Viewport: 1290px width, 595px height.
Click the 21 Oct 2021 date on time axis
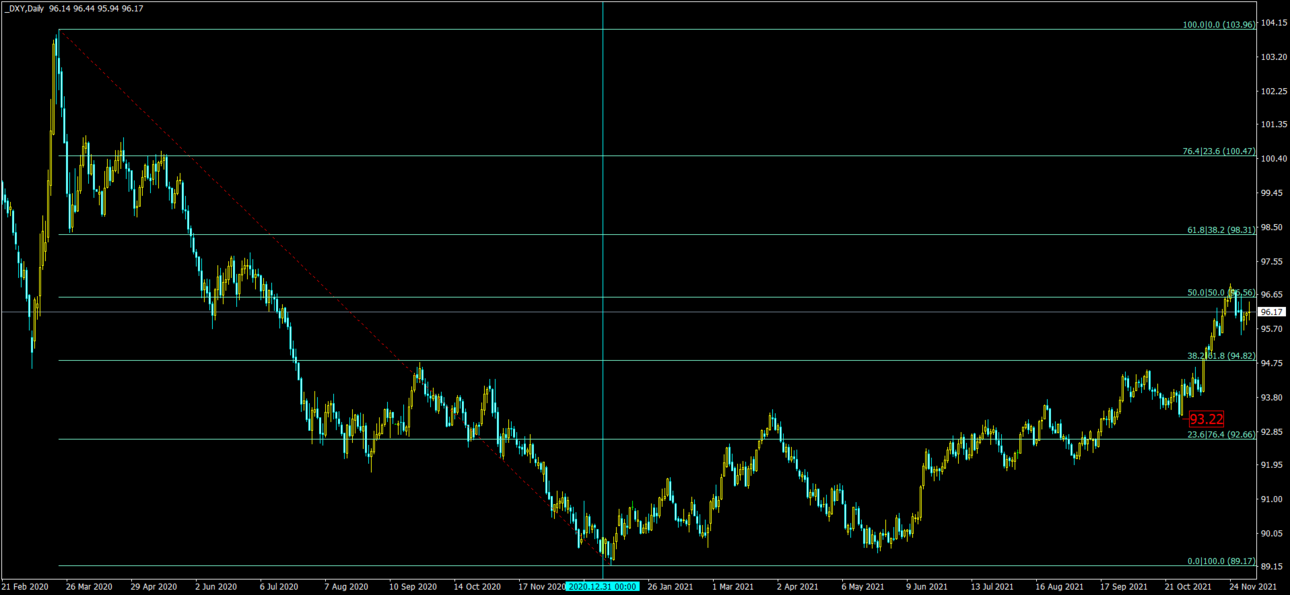[x=1188, y=587]
